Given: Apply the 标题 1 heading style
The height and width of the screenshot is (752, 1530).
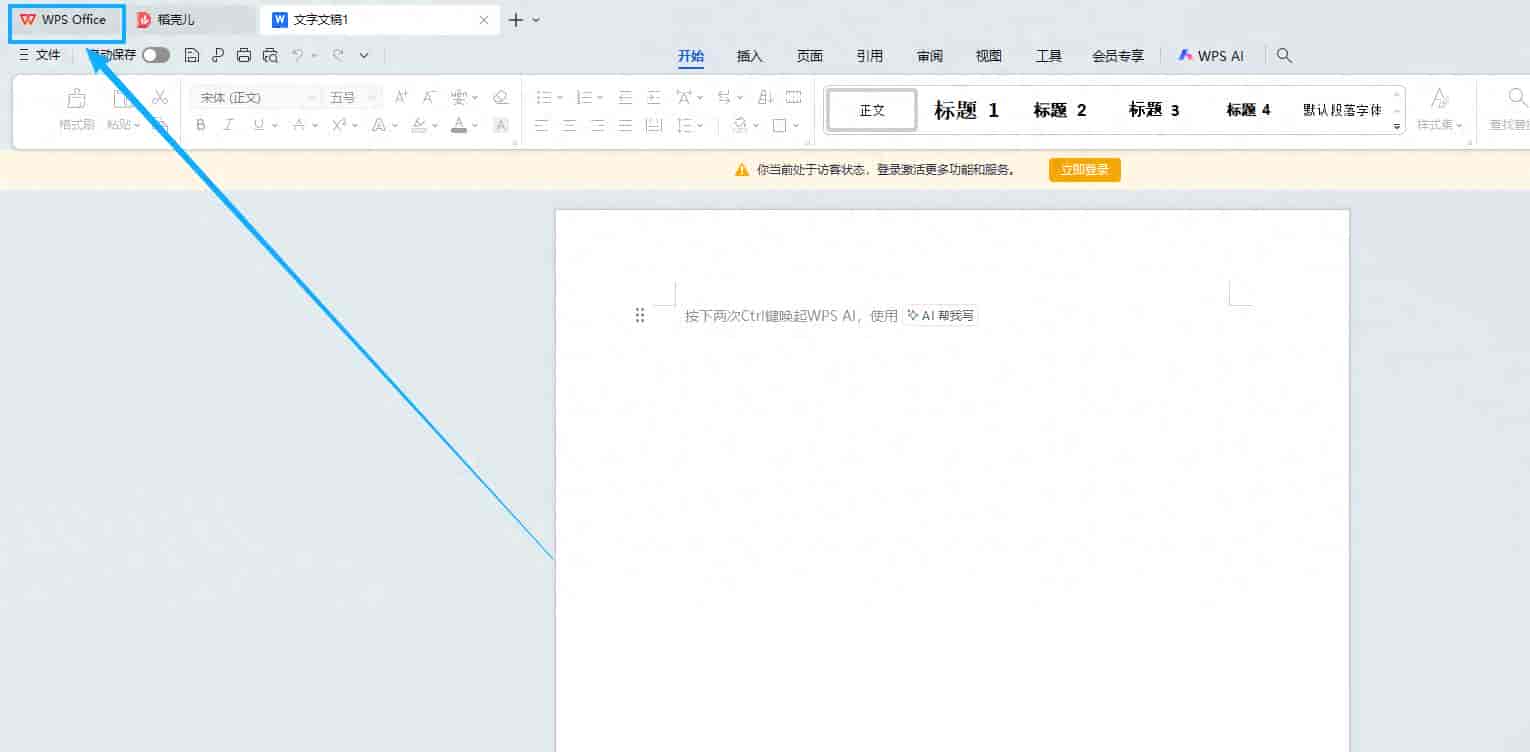Looking at the screenshot, I should pos(966,110).
